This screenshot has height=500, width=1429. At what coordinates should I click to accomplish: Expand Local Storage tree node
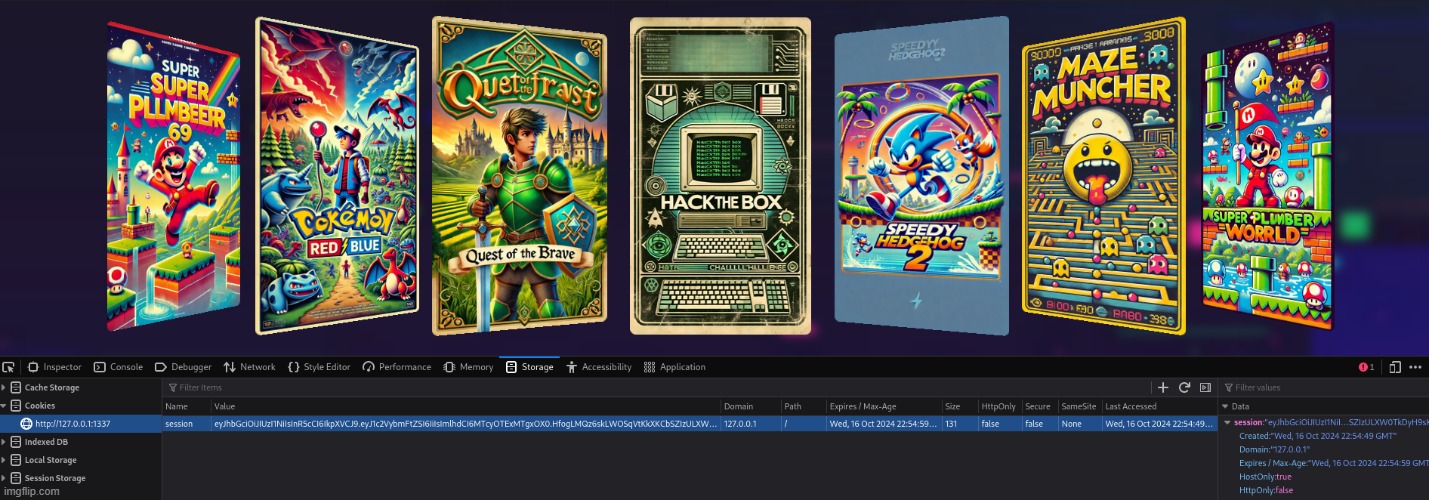click(x=4, y=460)
